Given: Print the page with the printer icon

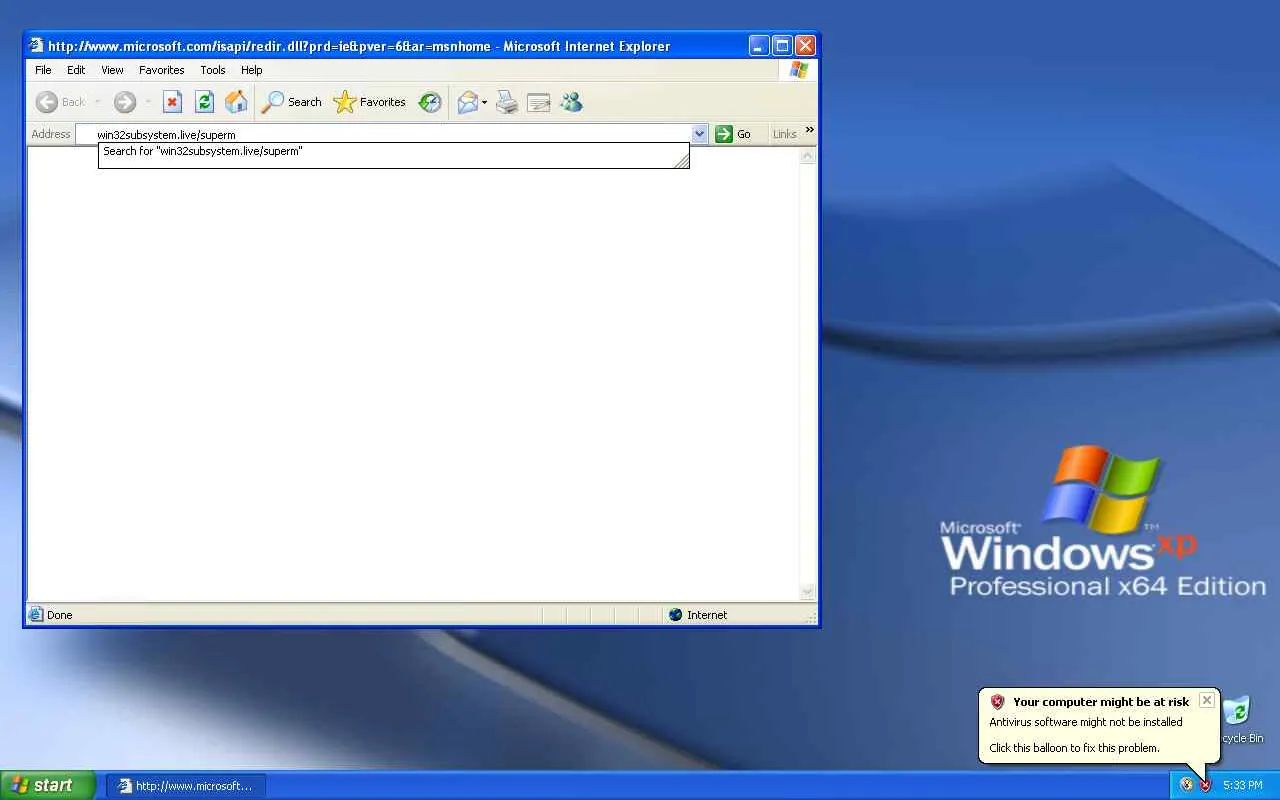Looking at the screenshot, I should pos(507,102).
